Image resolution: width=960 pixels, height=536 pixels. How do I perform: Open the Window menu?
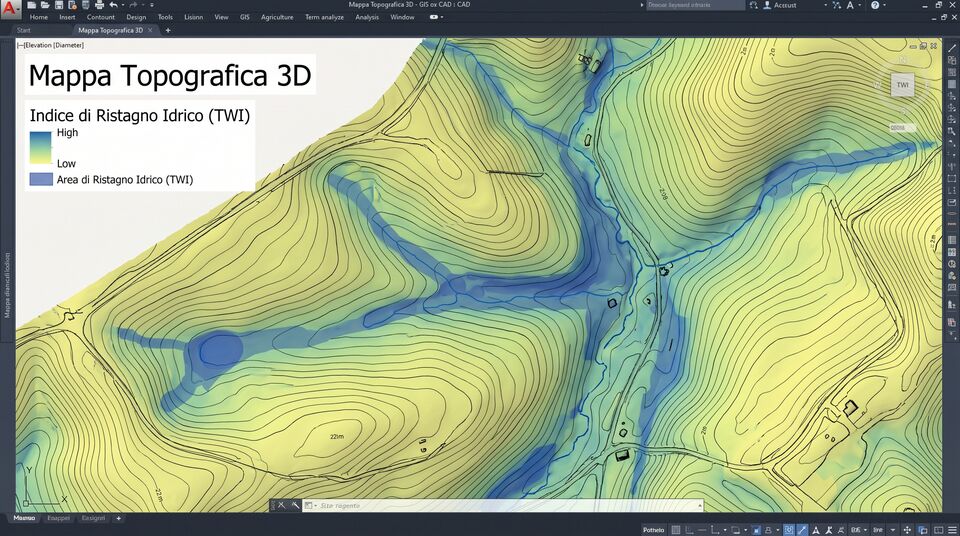(402, 17)
